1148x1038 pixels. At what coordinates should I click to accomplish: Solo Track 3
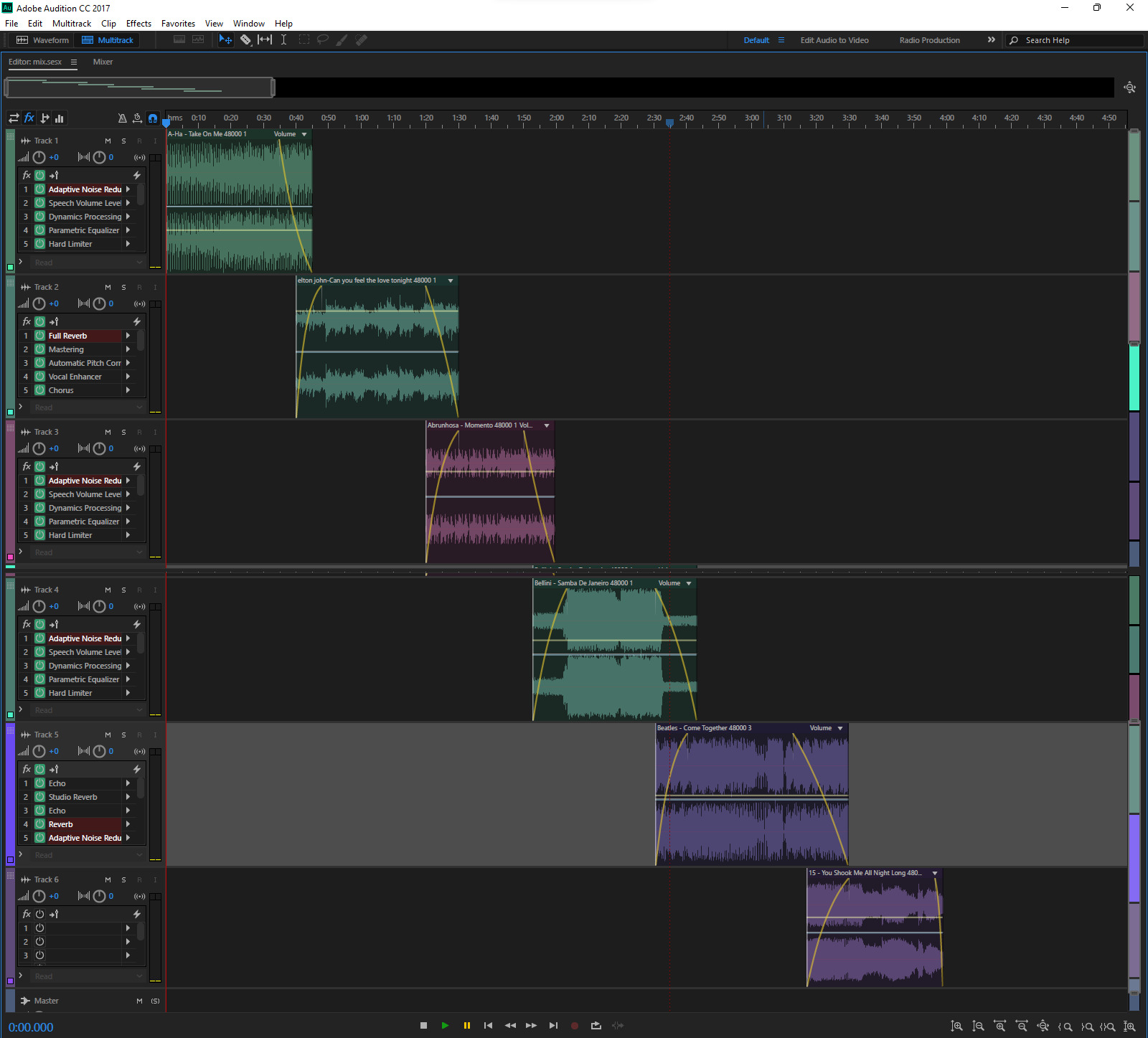click(123, 433)
